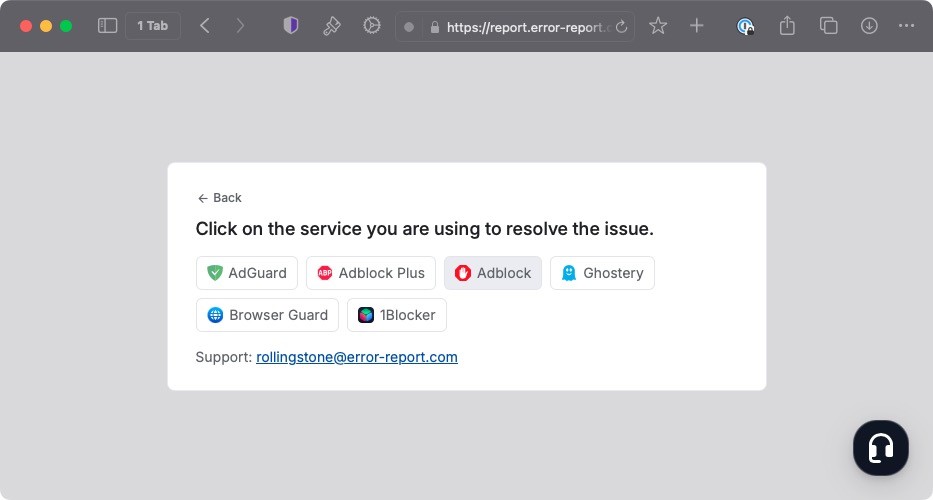The image size is (933, 500).
Task: Open the purple shield privacy icon
Action: tap(290, 26)
